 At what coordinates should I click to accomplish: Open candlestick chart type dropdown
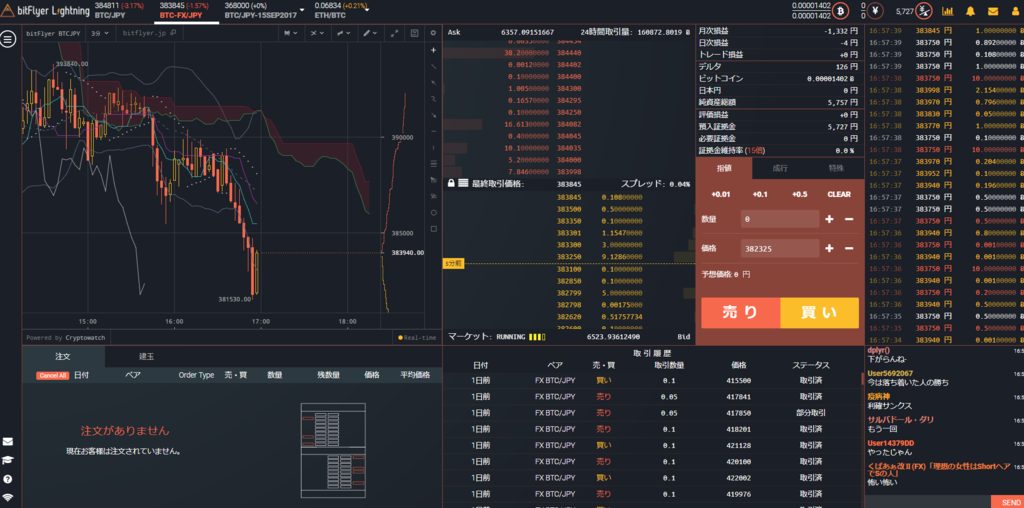pos(291,33)
